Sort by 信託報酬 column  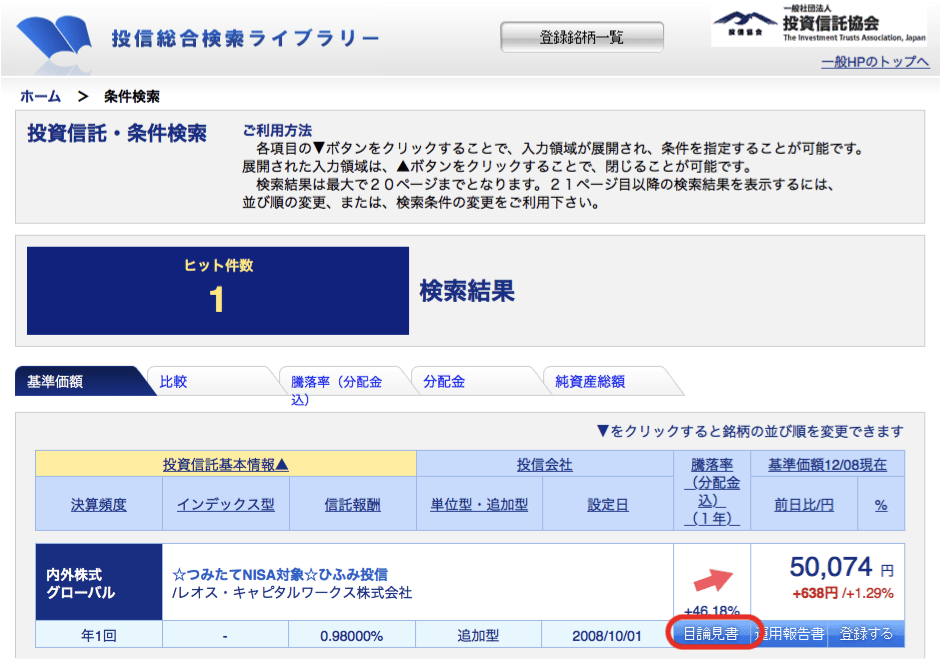tap(352, 505)
